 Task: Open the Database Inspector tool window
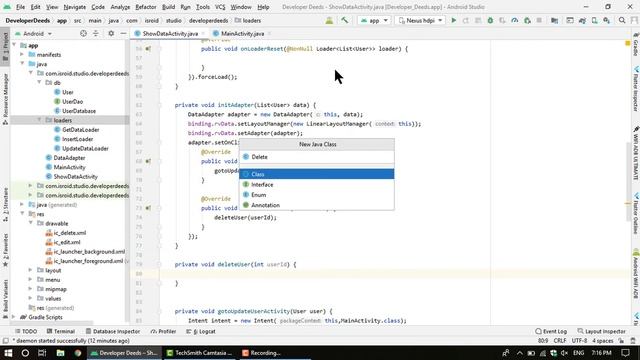[113, 331]
